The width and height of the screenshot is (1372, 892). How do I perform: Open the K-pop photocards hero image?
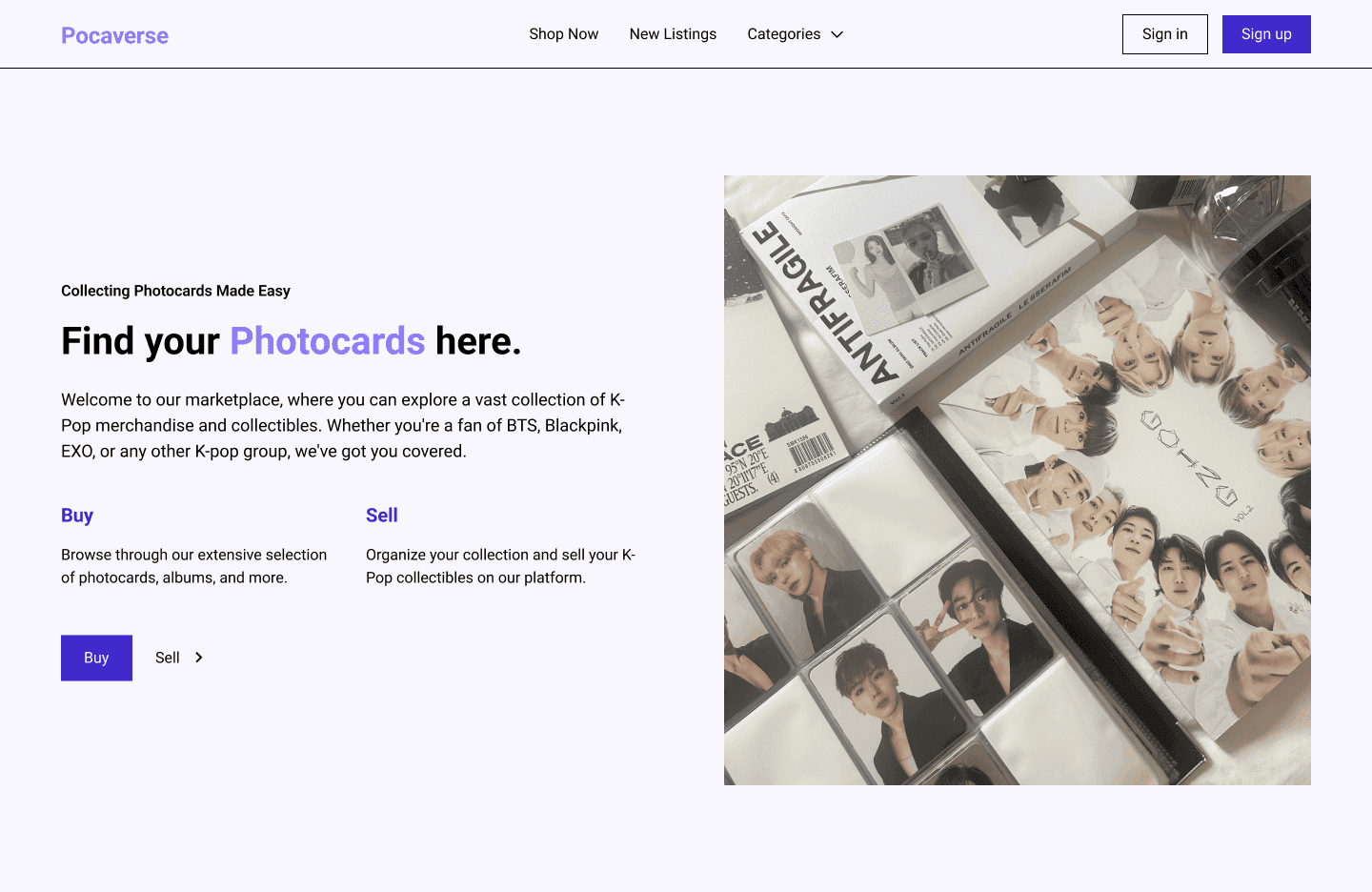[1018, 480]
